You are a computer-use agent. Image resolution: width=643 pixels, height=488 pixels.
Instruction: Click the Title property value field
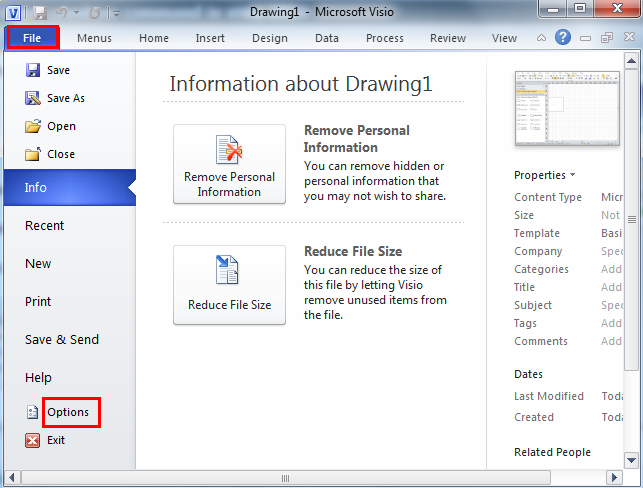[x=611, y=287]
